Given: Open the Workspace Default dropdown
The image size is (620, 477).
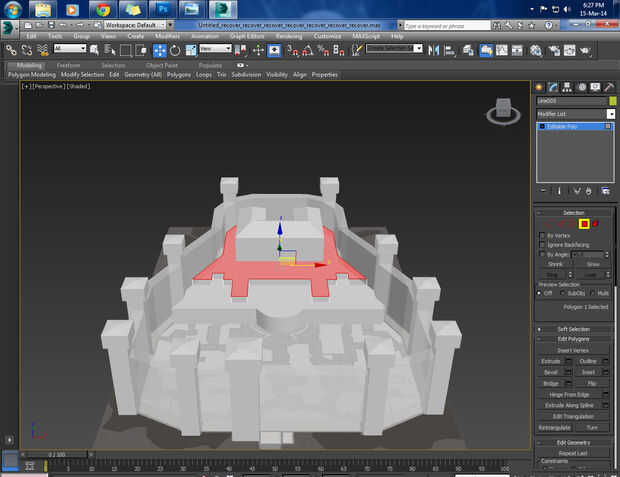Looking at the screenshot, I should point(135,24).
